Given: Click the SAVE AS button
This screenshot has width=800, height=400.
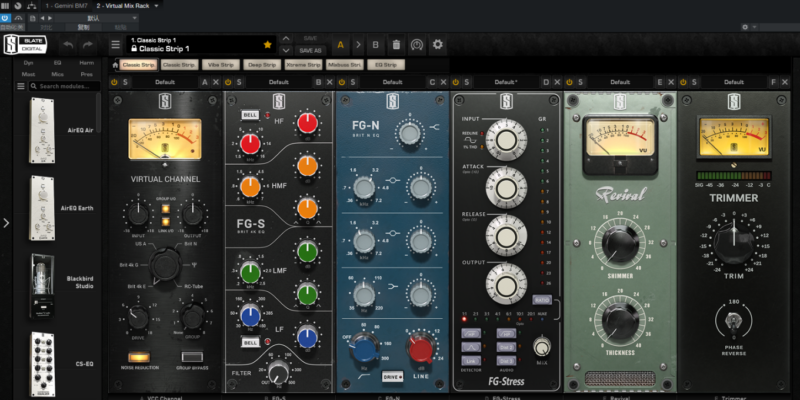Looking at the screenshot, I should (310, 51).
